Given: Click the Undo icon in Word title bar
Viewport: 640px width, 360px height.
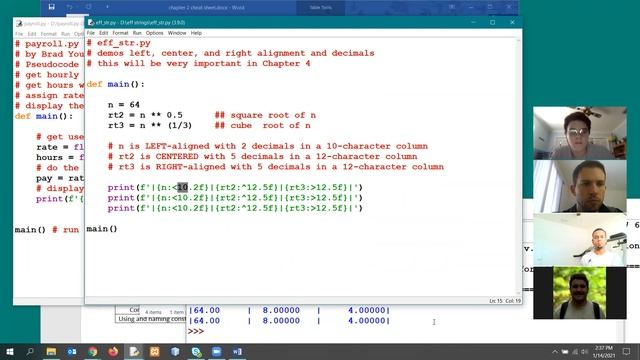Looking at the screenshot, I should tap(69, 7).
